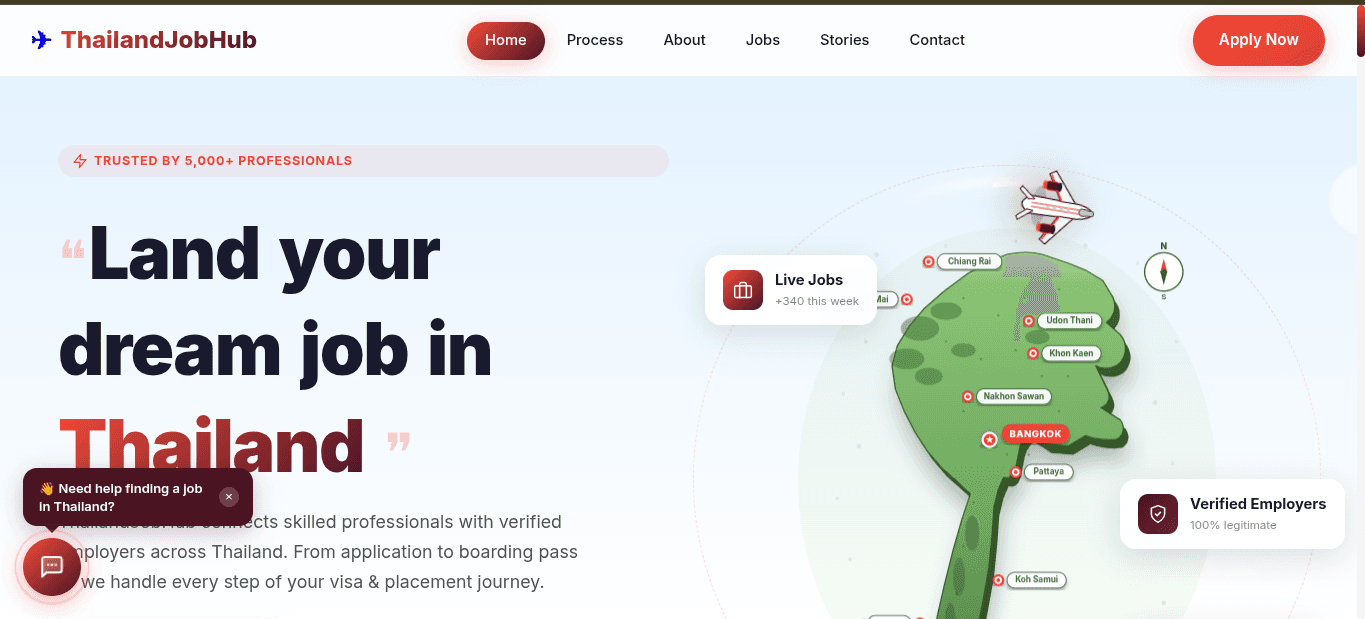Go to the About nav item

tap(685, 40)
